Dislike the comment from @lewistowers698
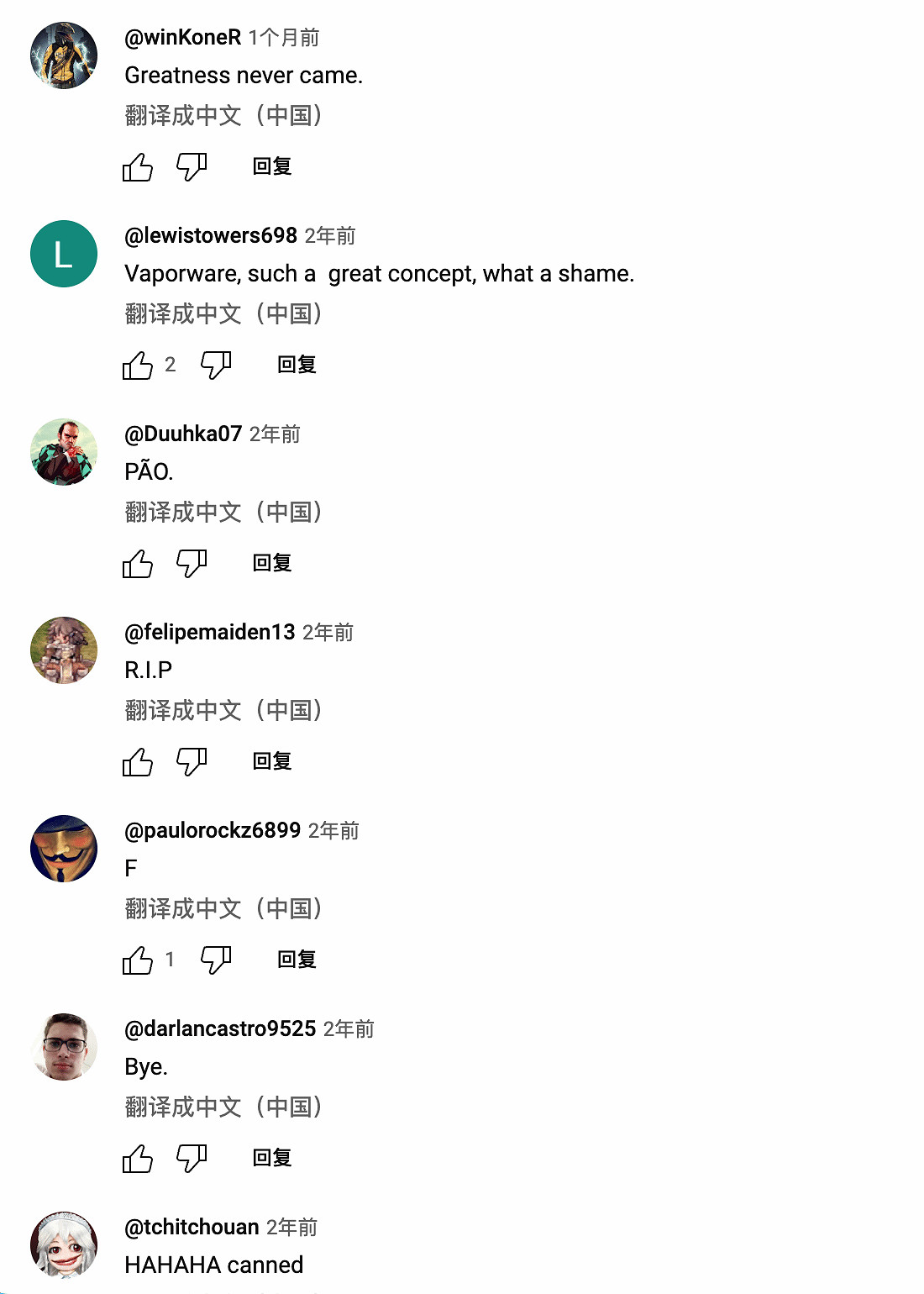Viewport: 924px width, 1294px height. [216, 365]
